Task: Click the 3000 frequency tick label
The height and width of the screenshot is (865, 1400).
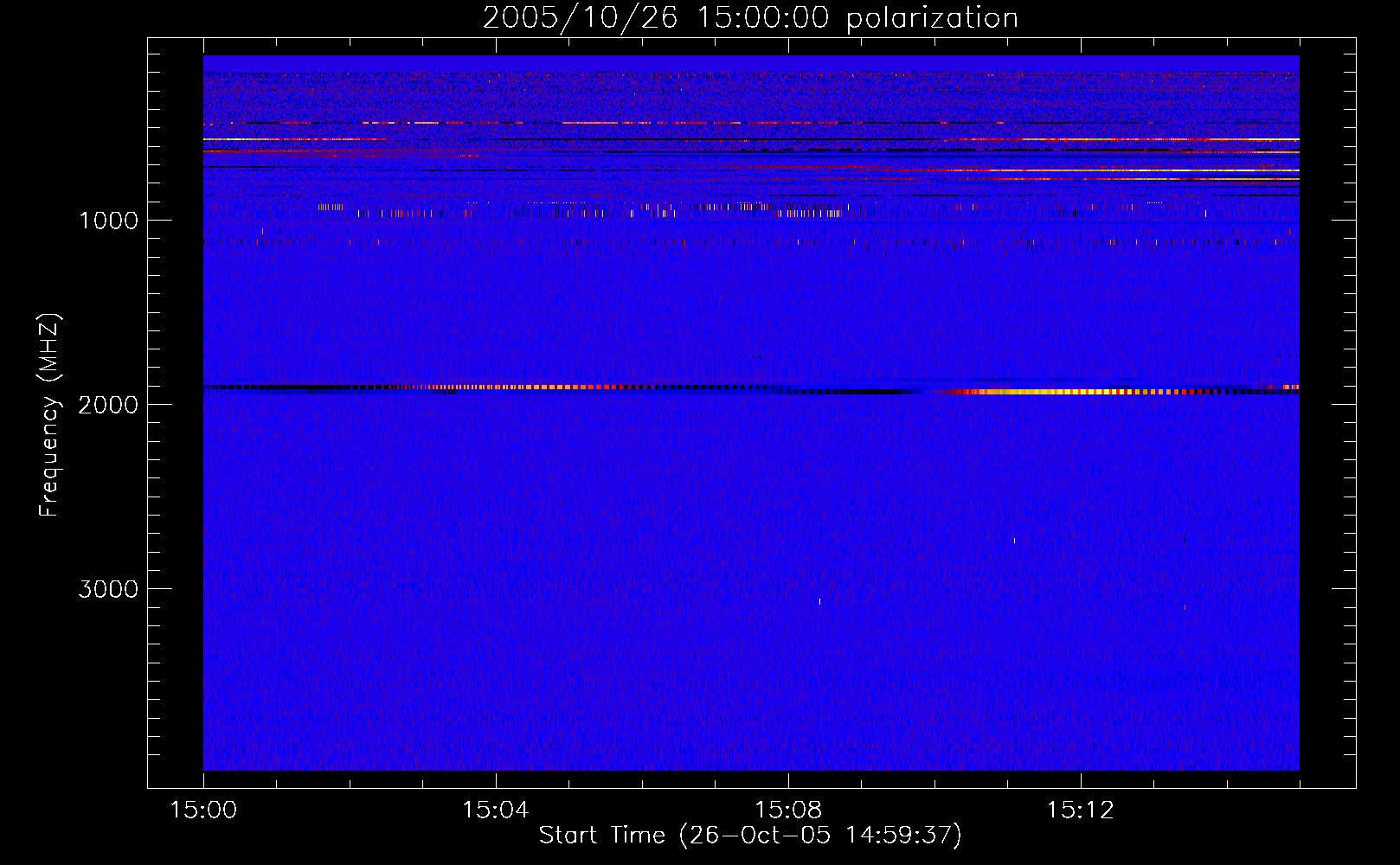Action: point(108,589)
